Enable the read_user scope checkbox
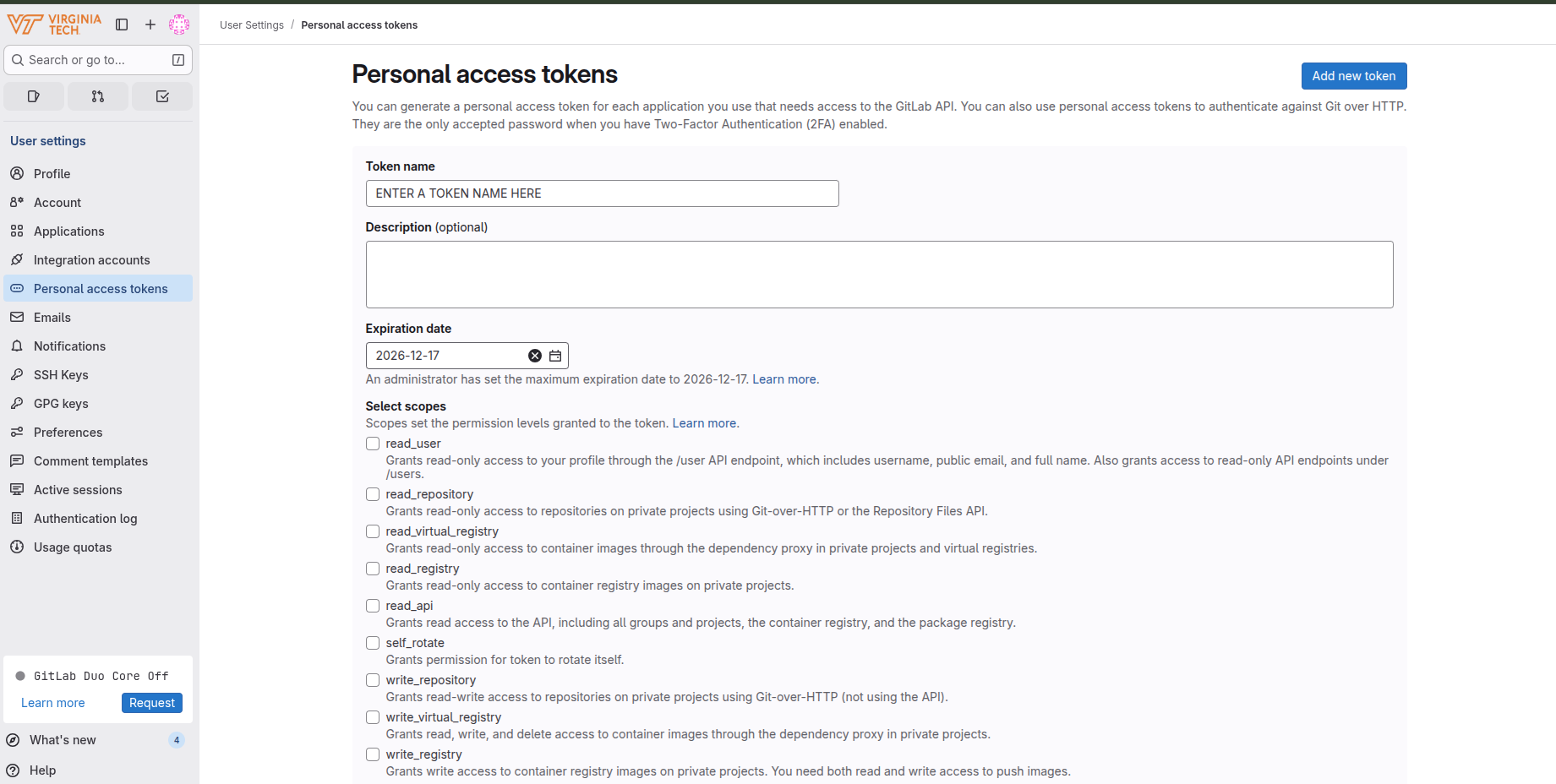The image size is (1556, 784). (373, 444)
